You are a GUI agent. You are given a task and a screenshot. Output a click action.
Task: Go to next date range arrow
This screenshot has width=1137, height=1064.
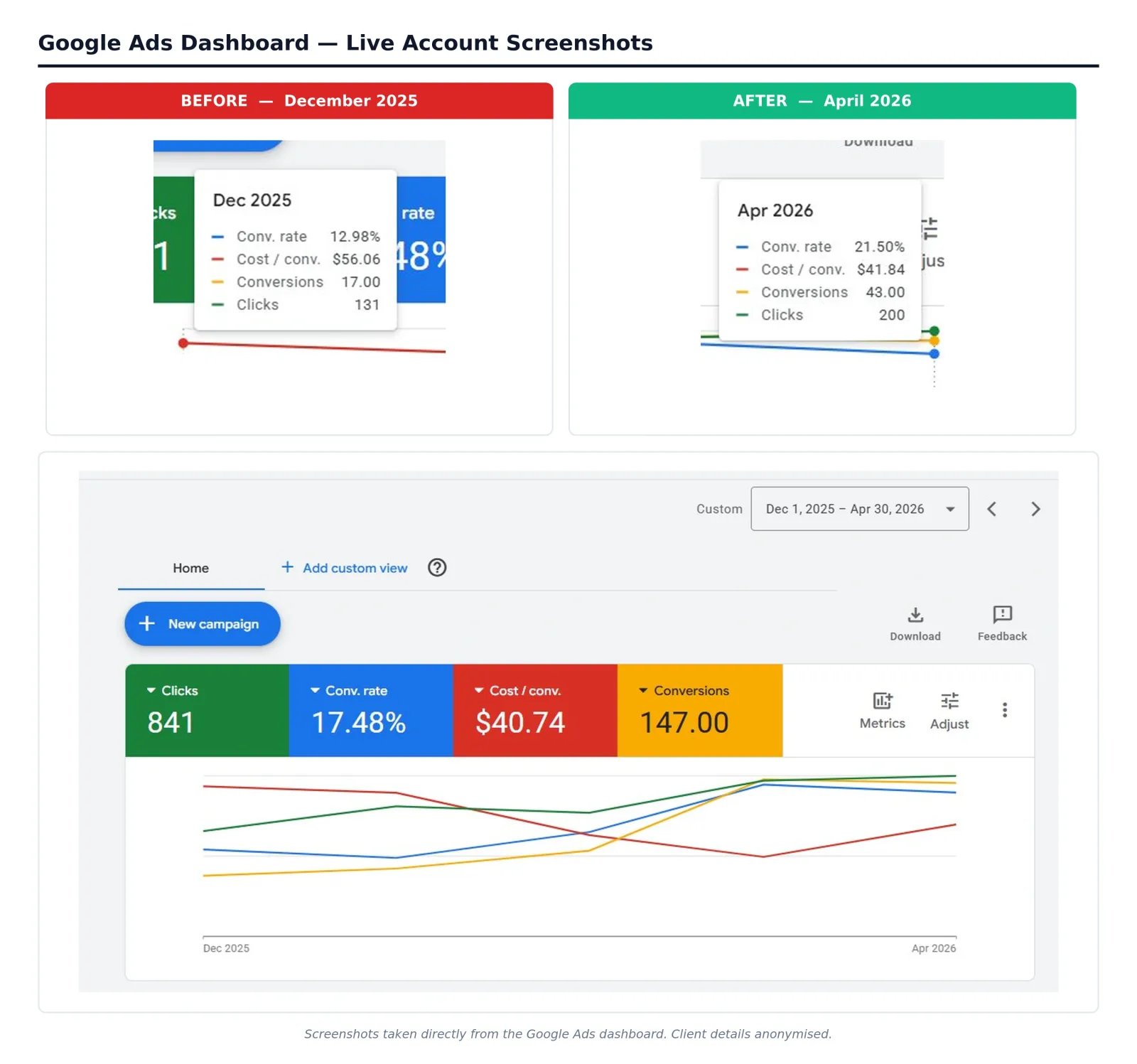(x=1035, y=509)
